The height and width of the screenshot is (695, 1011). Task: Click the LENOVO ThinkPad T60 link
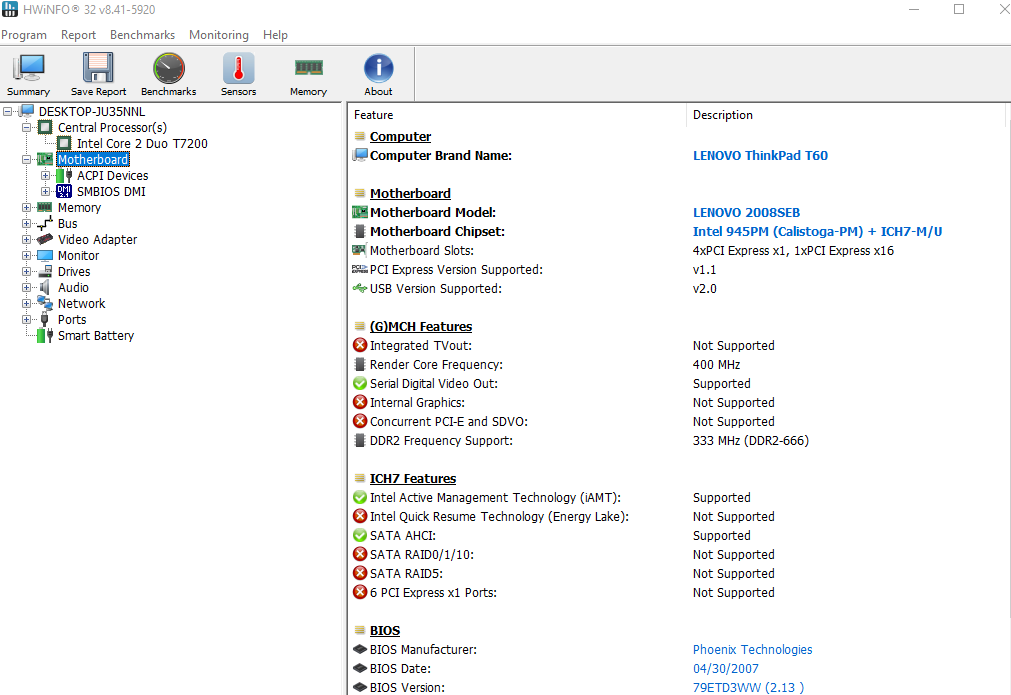click(x=760, y=155)
